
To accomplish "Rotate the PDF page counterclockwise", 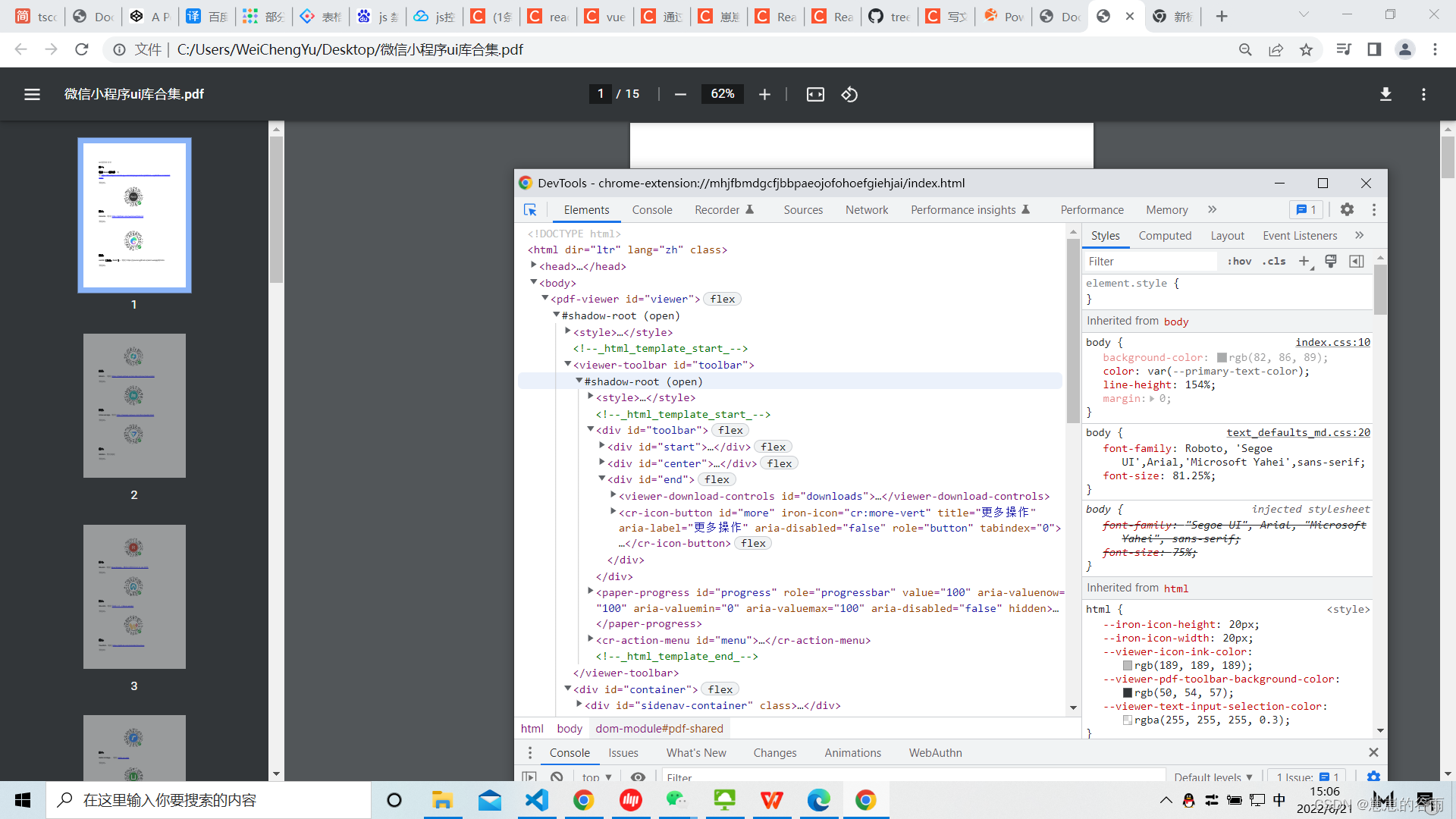I will (x=849, y=94).
